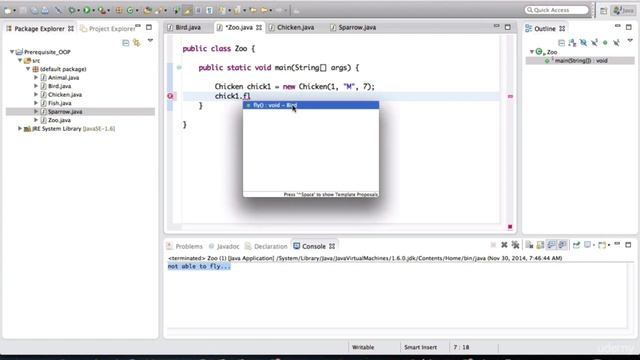The image size is (640, 360).
Task: Click the Zoo class icon in Outline
Action: pyautogui.click(x=540, y=52)
